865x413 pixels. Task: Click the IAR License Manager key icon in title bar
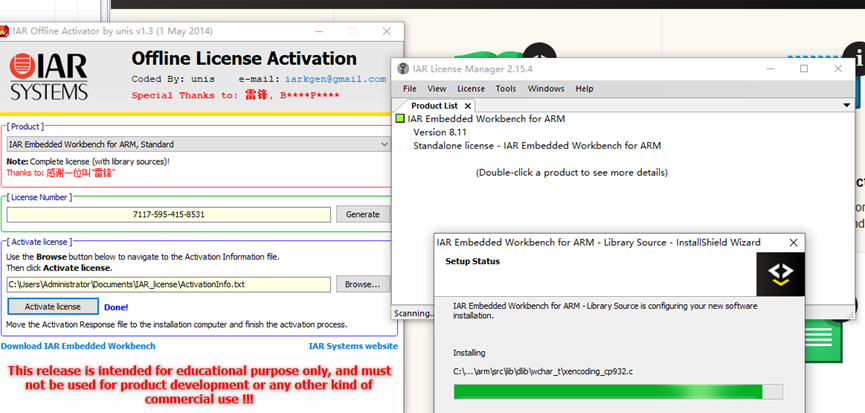pos(403,69)
